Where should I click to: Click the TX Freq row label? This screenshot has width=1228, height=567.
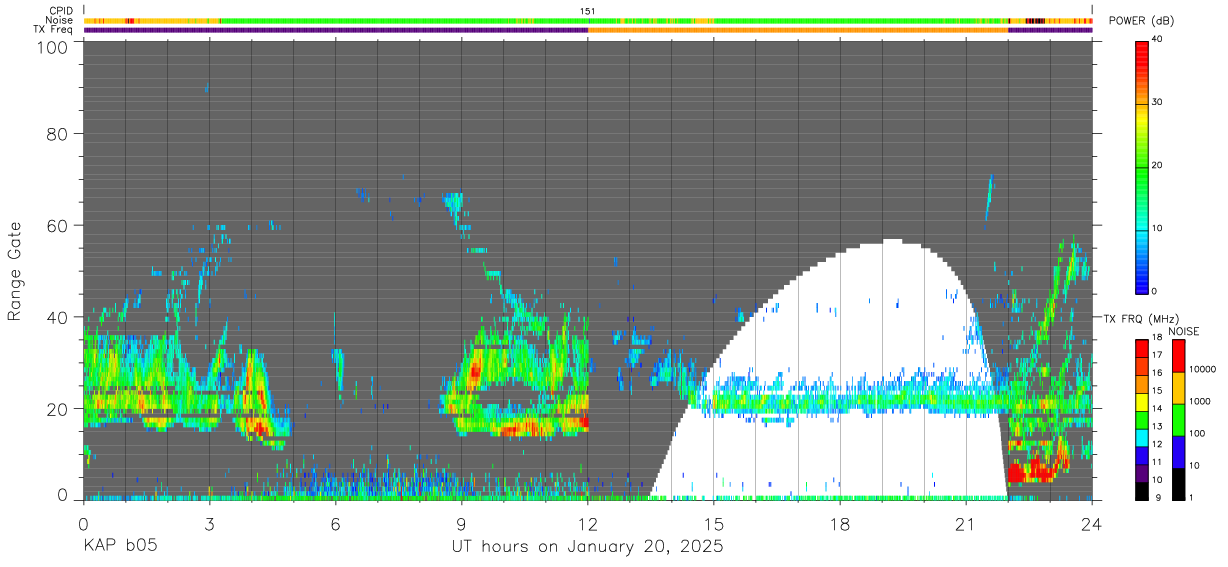[53, 30]
